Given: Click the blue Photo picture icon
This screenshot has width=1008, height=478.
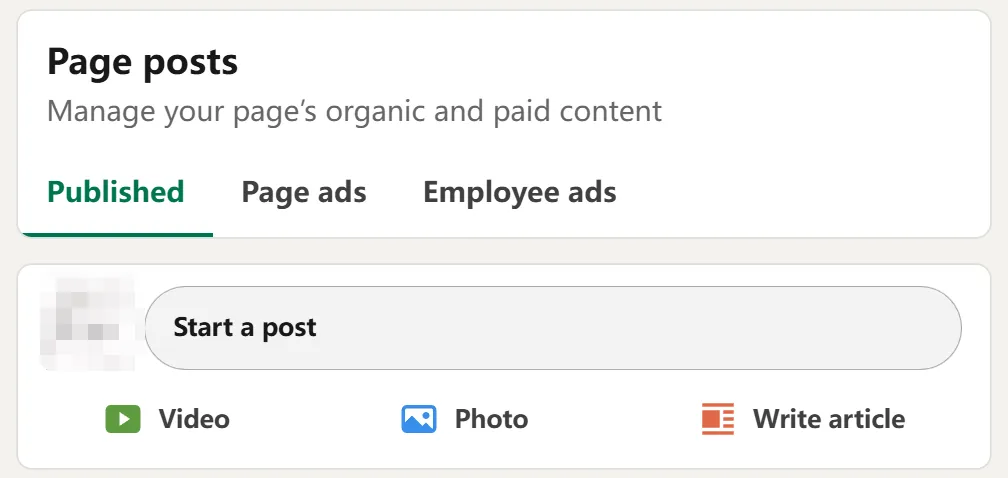Looking at the screenshot, I should (x=418, y=418).
